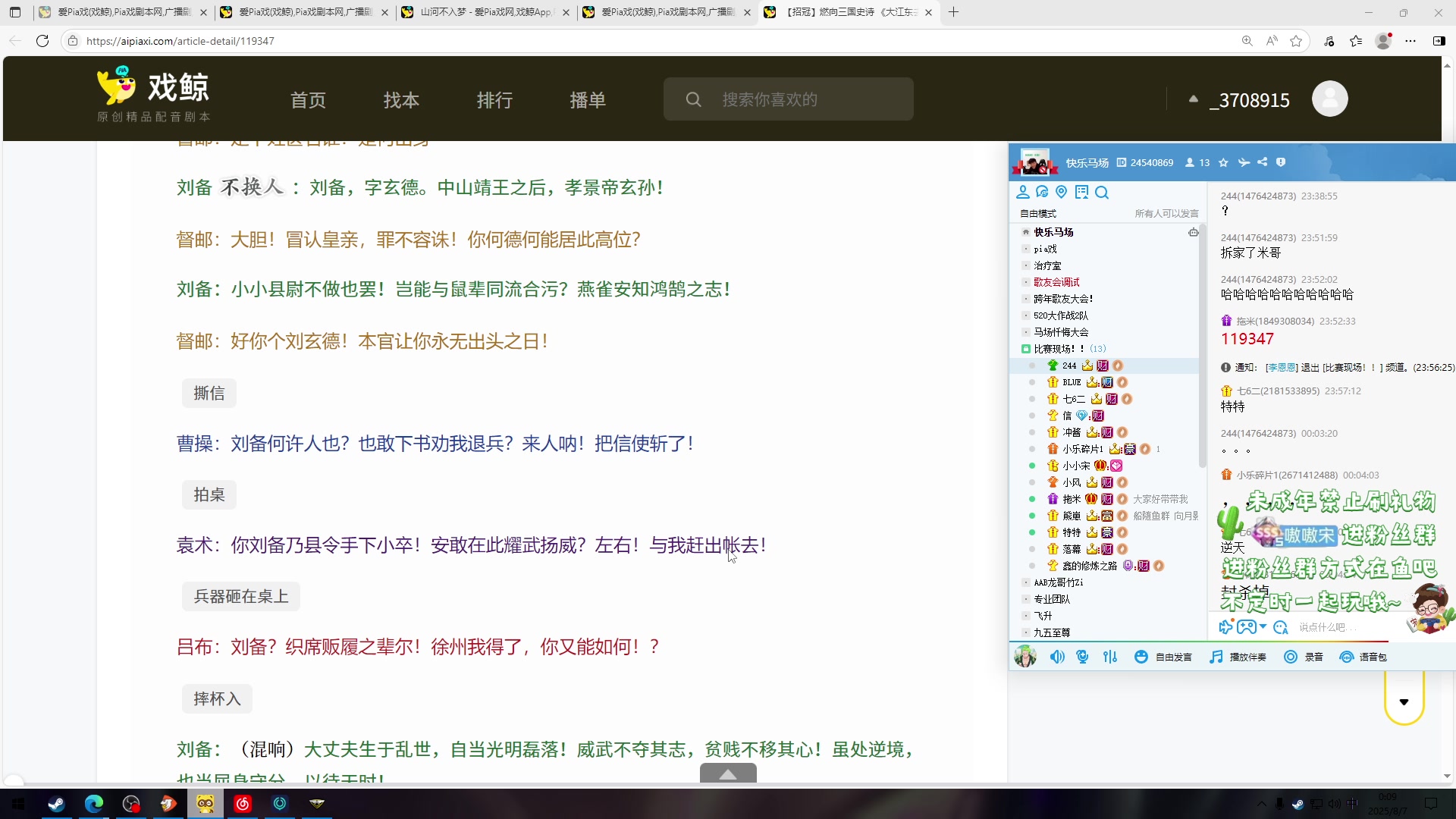The image size is (1456, 819).
Task: Click the notice board icon in channel toolbar
Action: click(x=1082, y=192)
